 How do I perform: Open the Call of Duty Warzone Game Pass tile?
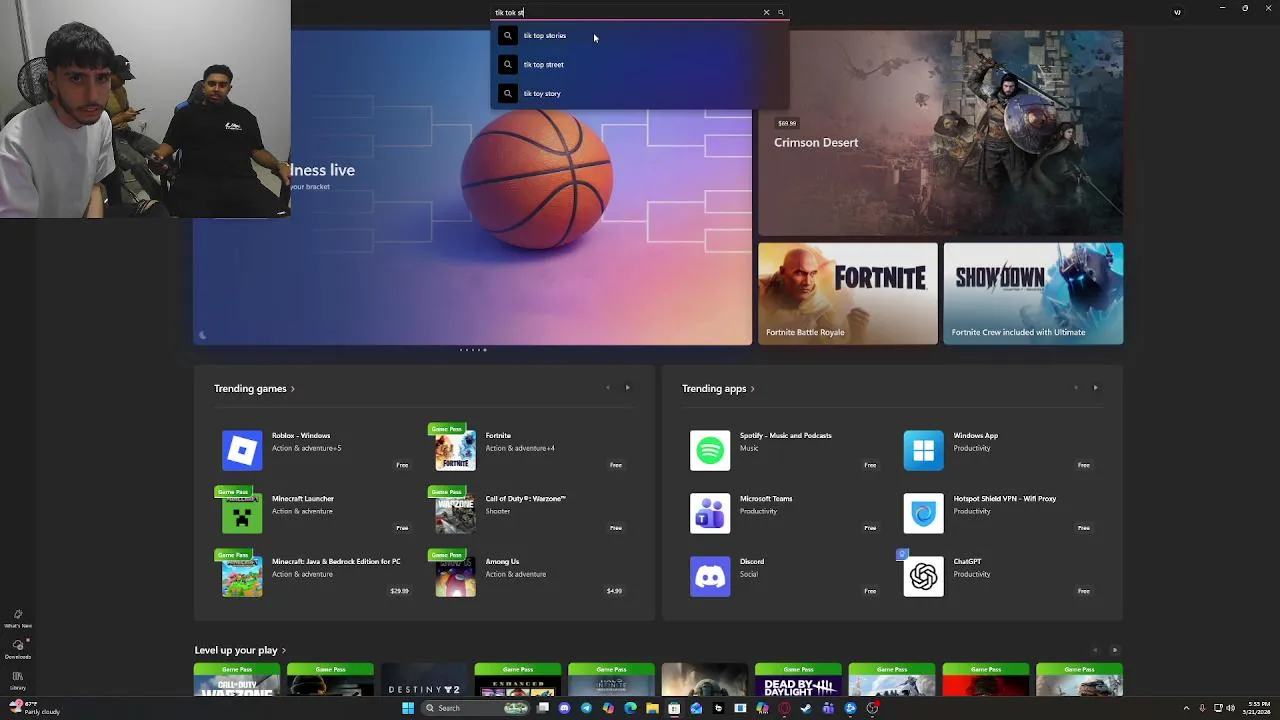point(237,680)
